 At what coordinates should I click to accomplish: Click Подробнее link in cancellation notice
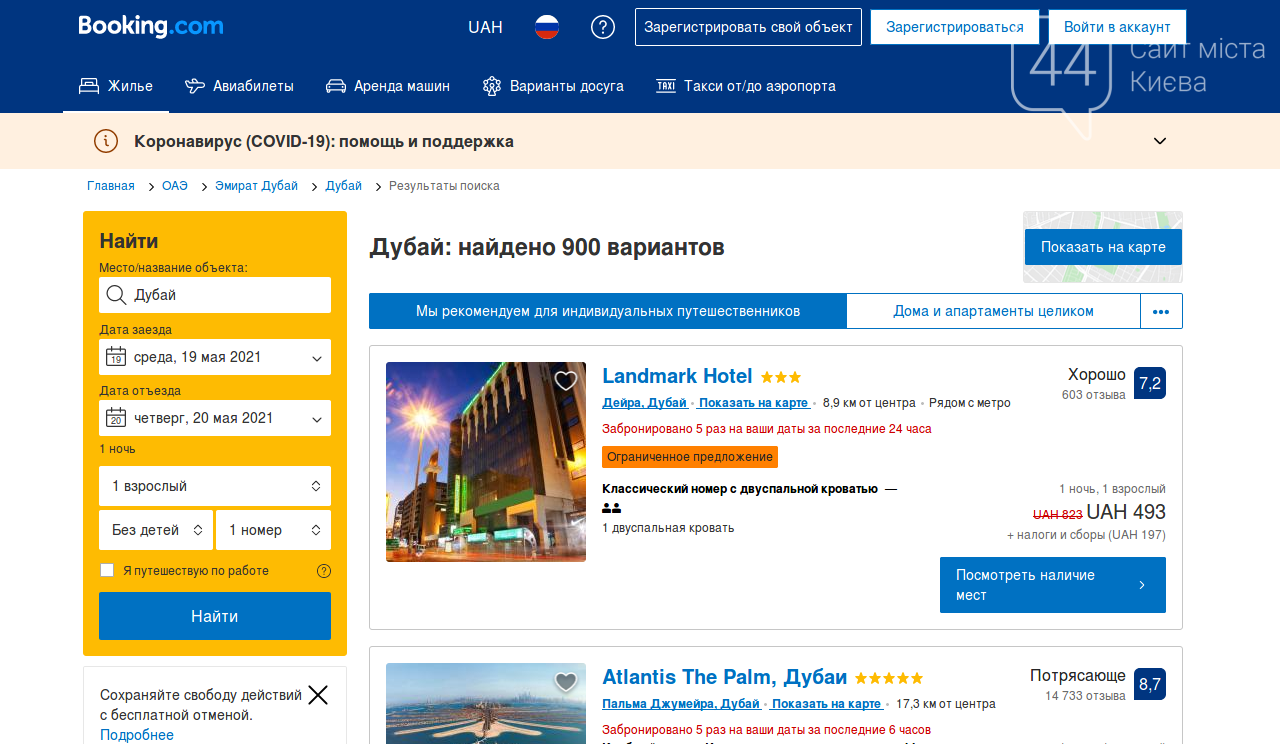coord(137,735)
